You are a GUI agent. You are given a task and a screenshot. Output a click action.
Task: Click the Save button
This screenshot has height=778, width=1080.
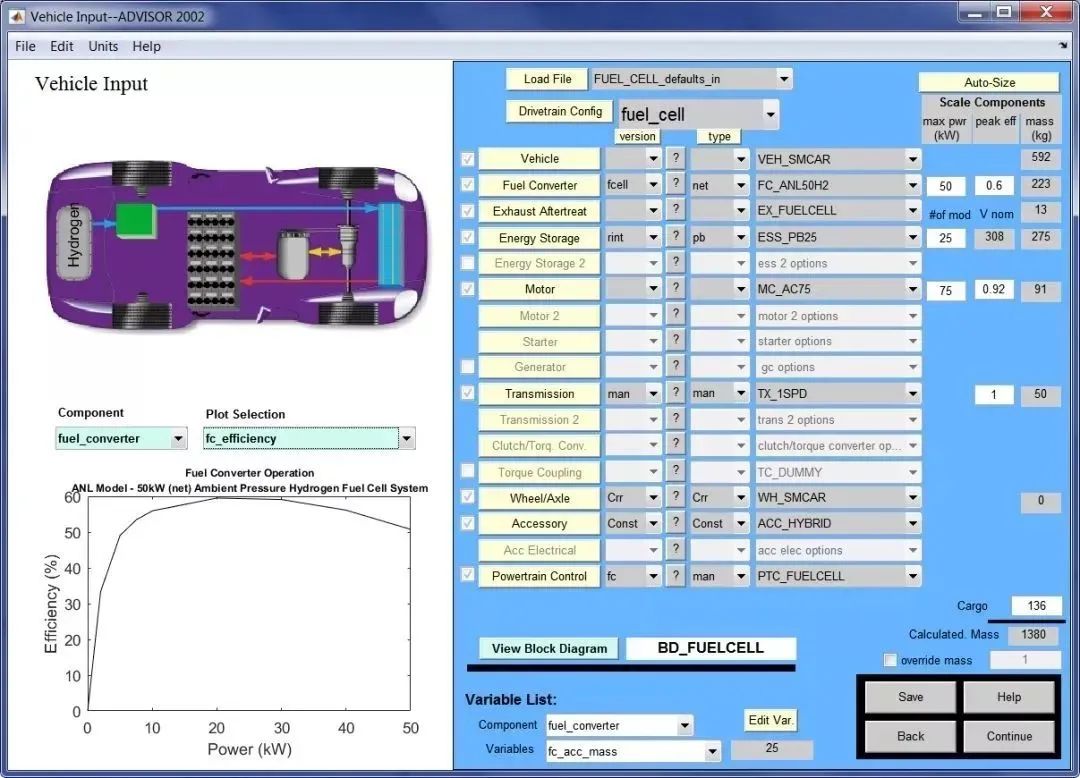[911, 697]
